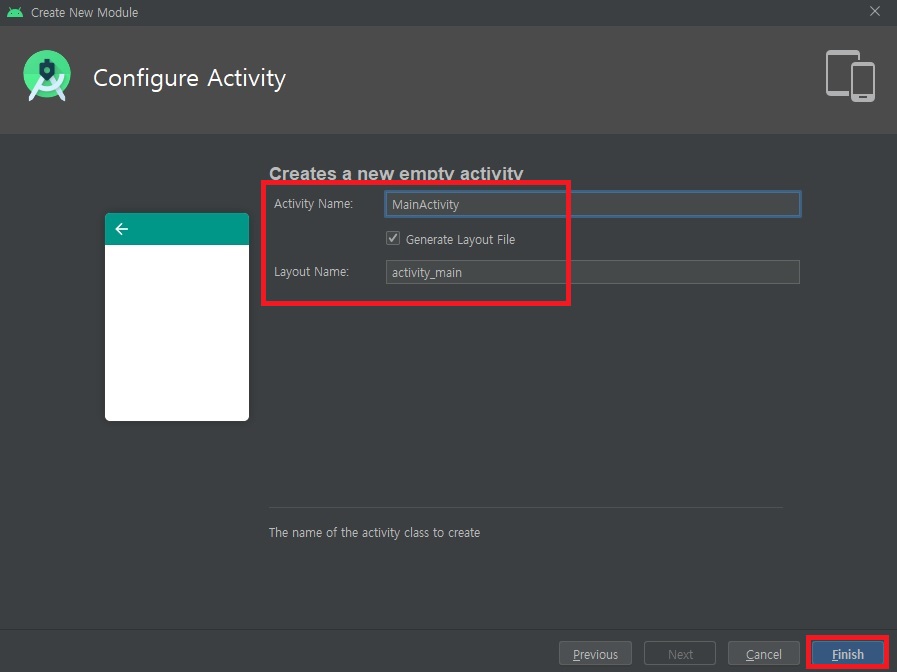Click the back arrow in activity preview
The height and width of the screenshot is (672, 897).
coord(121,229)
